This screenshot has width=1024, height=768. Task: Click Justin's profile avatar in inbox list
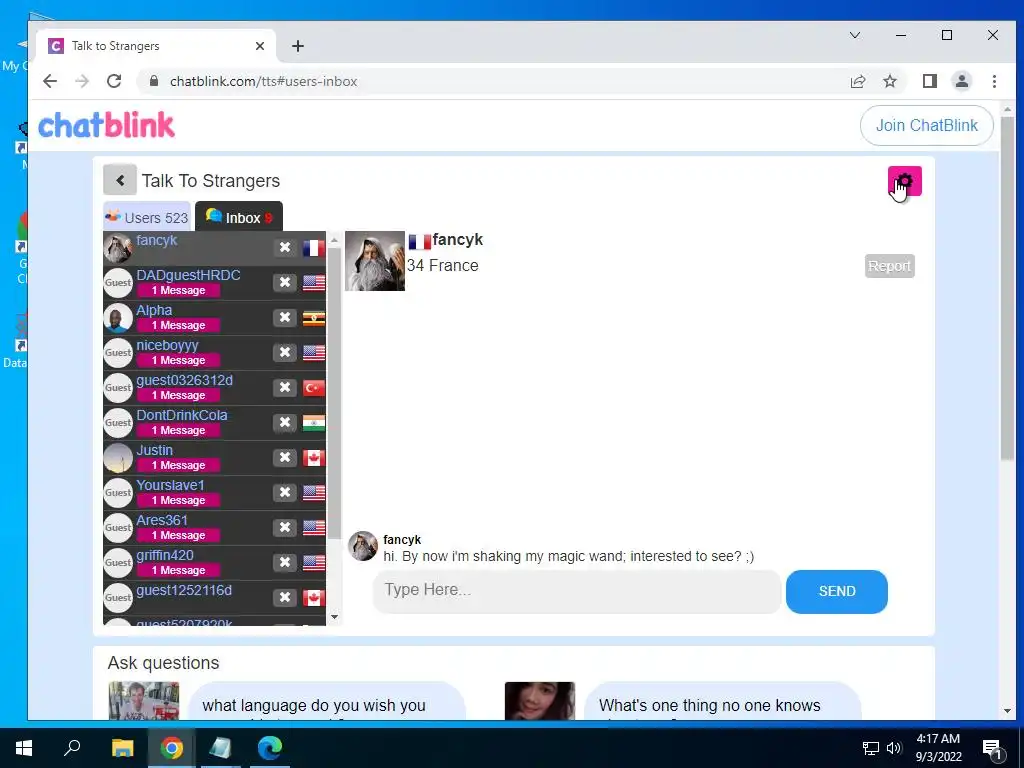pyautogui.click(x=118, y=458)
